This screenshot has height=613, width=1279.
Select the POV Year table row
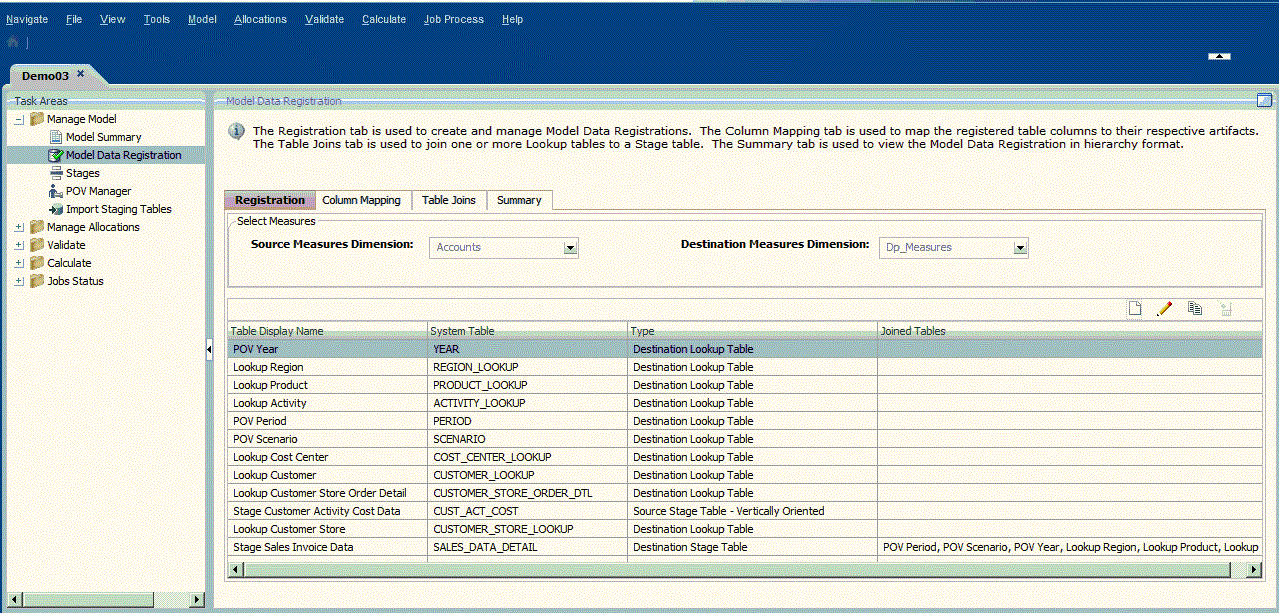745,349
